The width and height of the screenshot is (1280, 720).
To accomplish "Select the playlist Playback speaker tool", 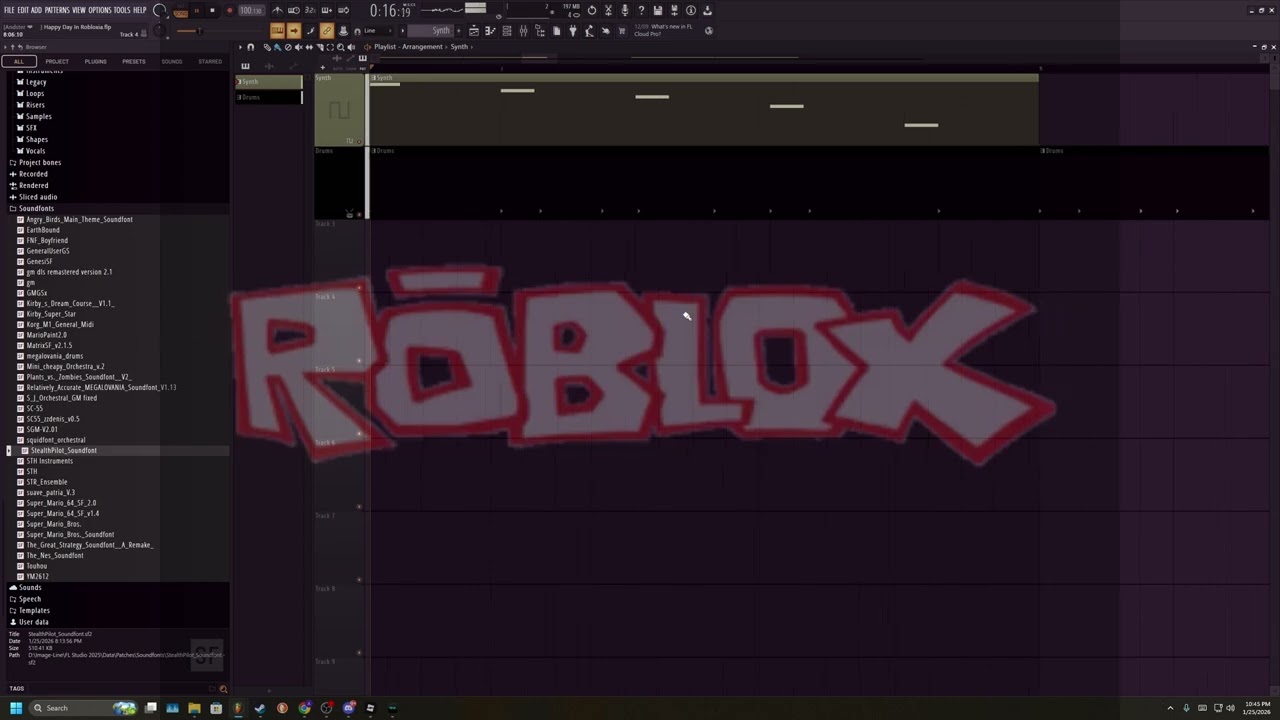I will 351,47.
